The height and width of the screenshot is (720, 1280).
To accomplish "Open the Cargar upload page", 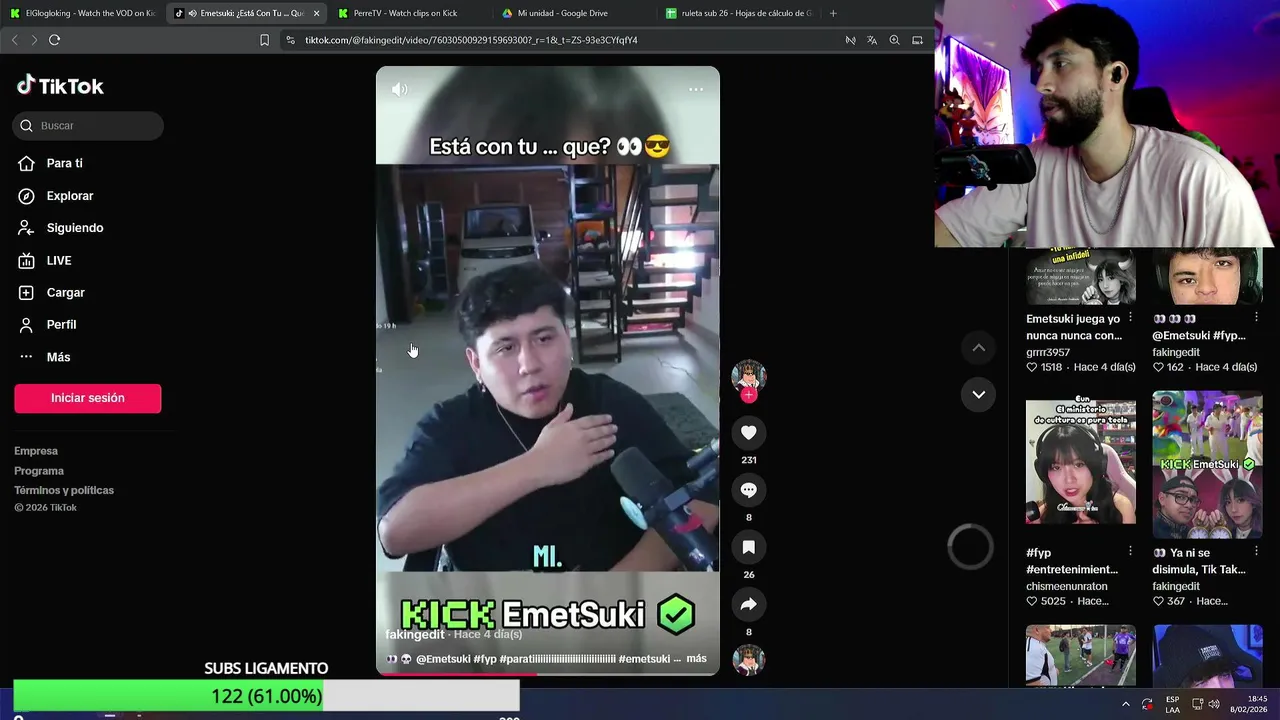I will (x=65, y=293).
